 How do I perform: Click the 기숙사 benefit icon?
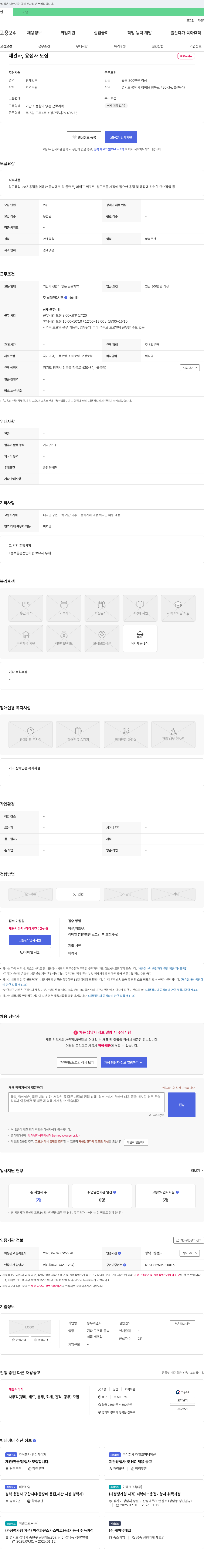point(64,608)
